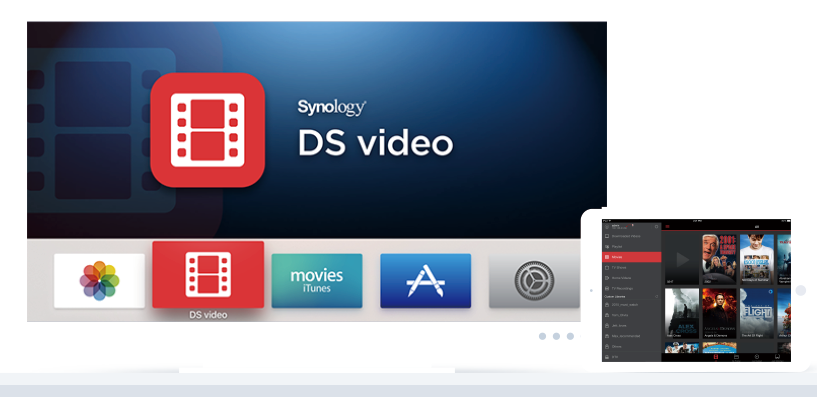Open Home Videos in the iPad sidebar
Screen dimensions: 817x397
tap(632, 278)
